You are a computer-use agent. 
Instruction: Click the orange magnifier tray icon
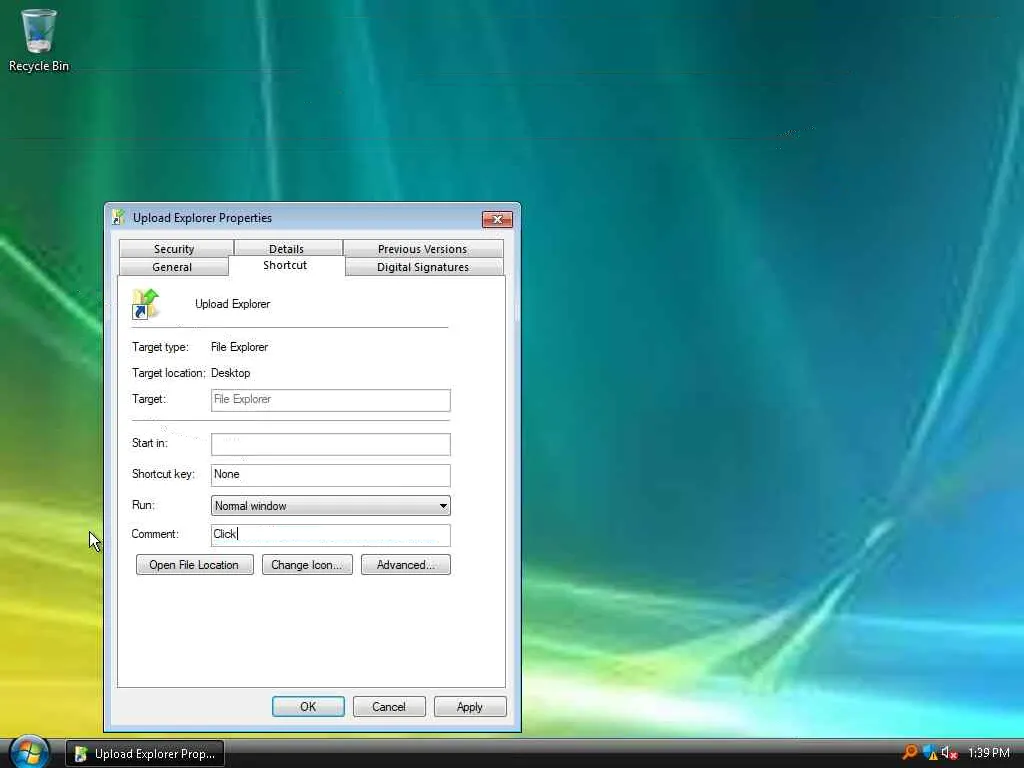pyautogui.click(x=909, y=752)
